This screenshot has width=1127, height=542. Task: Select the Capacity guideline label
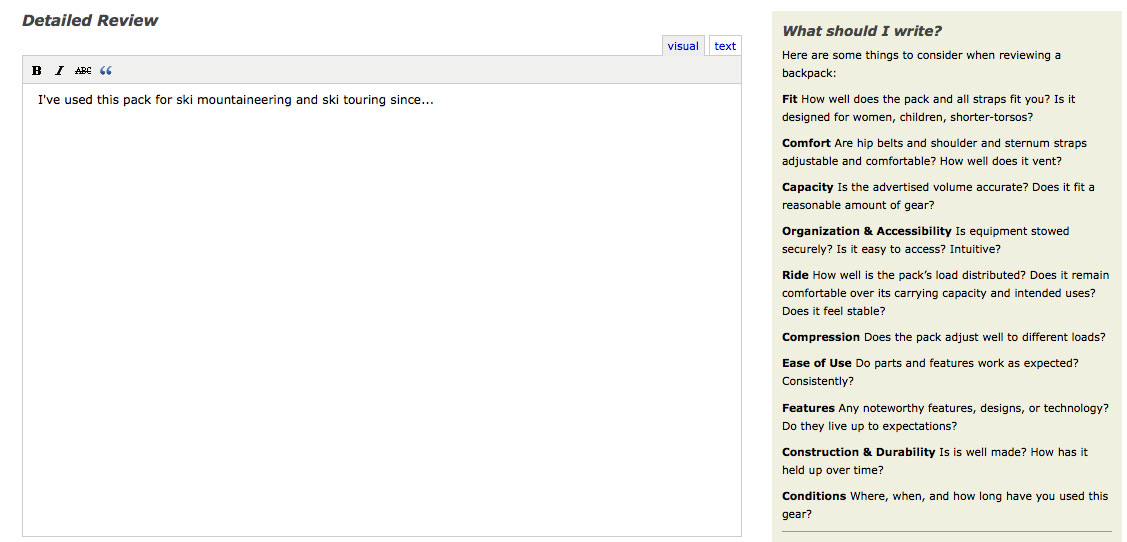(x=808, y=187)
